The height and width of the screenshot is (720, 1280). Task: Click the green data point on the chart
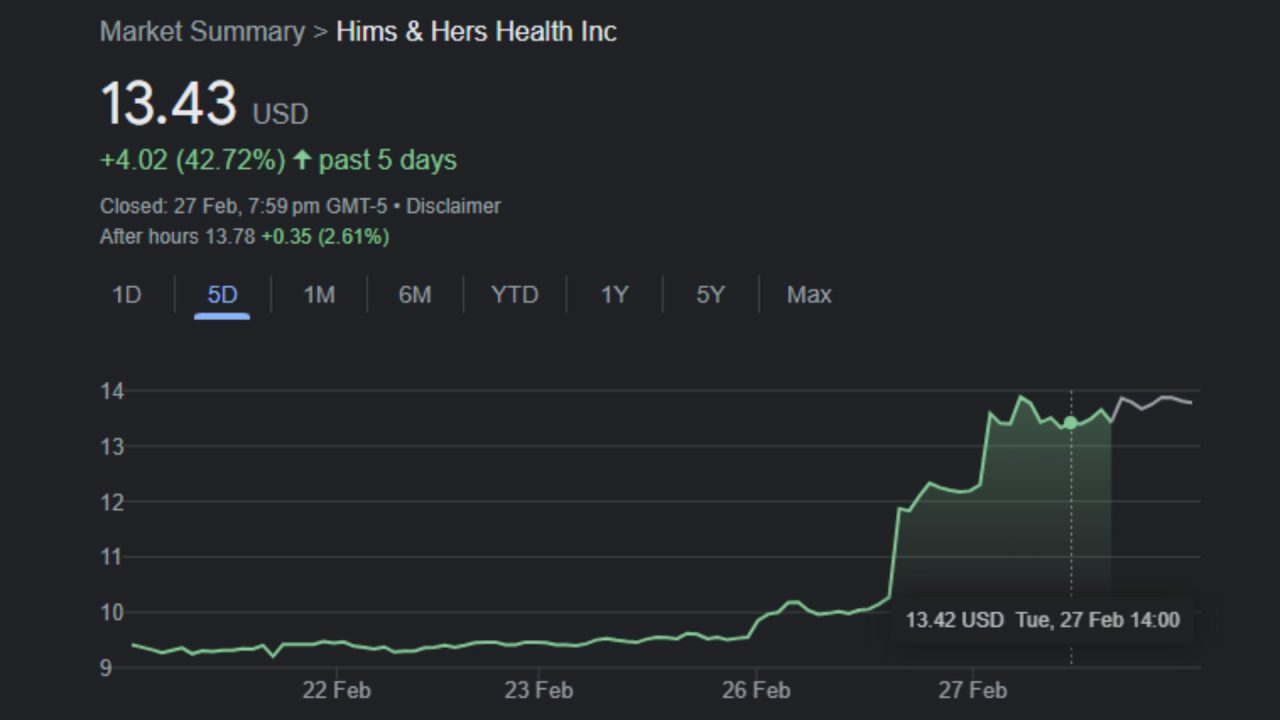pos(1070,423)
